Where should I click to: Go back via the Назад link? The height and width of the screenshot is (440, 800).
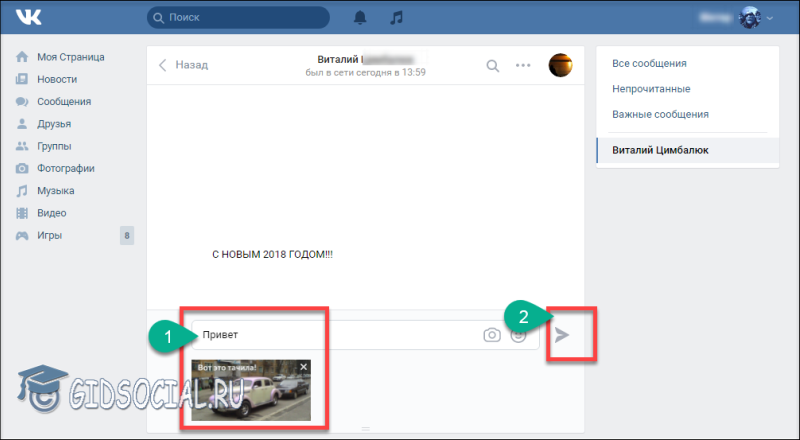183,65
